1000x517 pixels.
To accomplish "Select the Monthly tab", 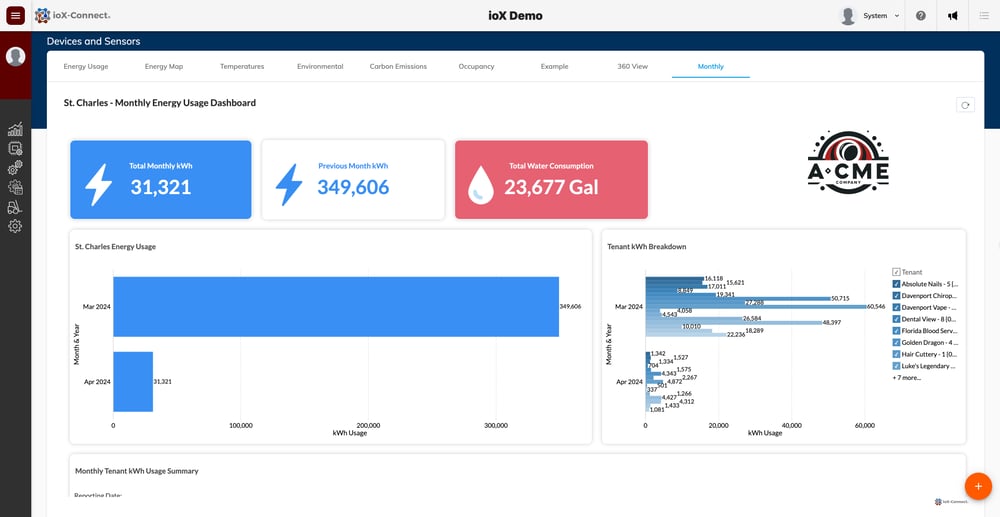I will tap(710, 66).
